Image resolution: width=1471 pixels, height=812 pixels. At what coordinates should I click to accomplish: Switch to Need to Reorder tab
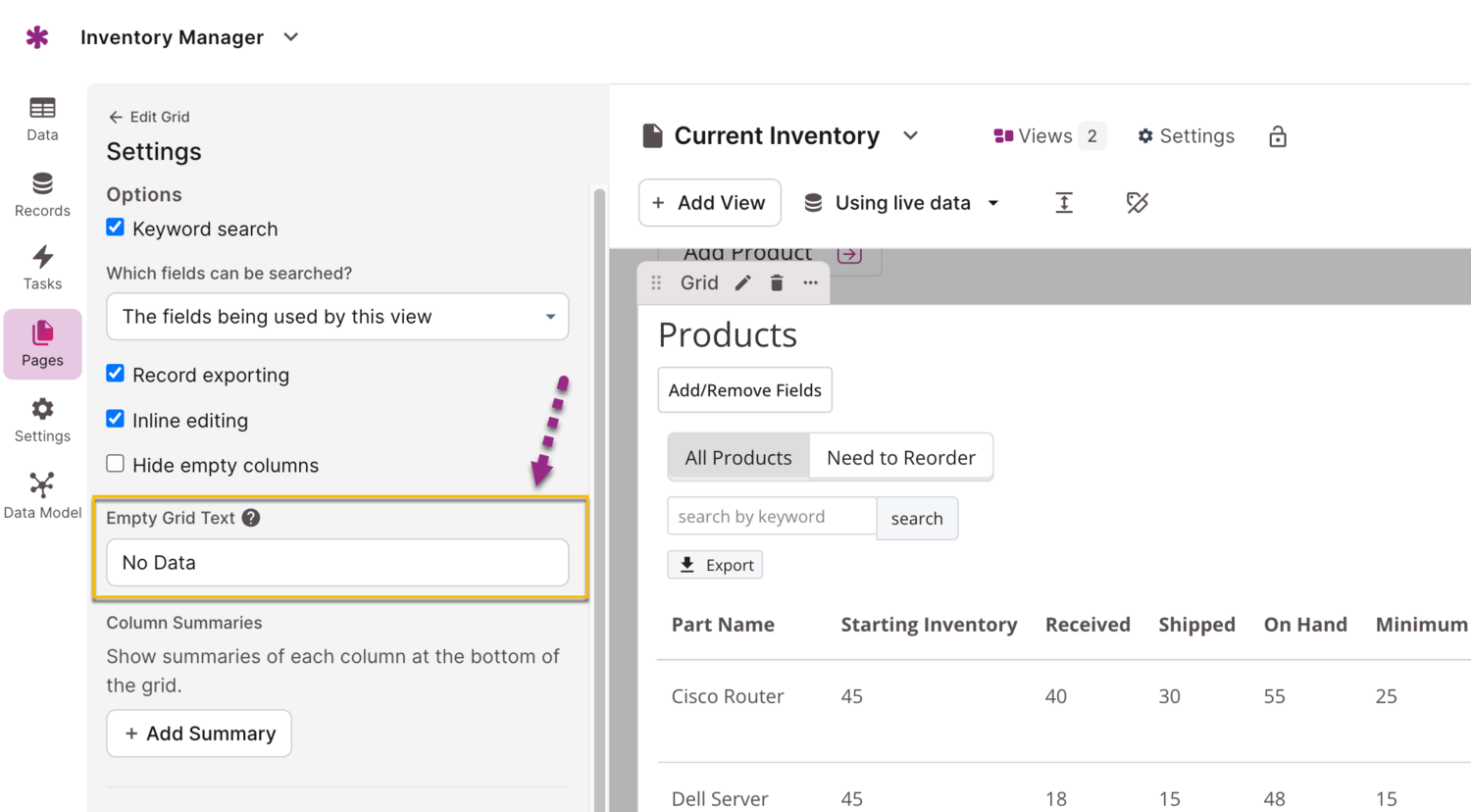[900, 458]
